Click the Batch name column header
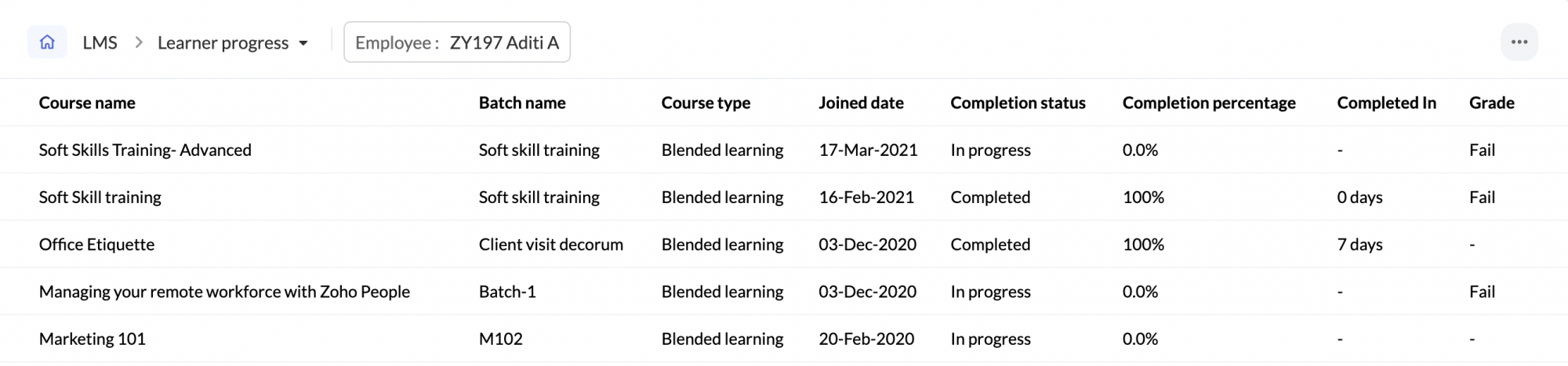The width and height of the screenshot is (1568, 366). click(x=522, y=103)
